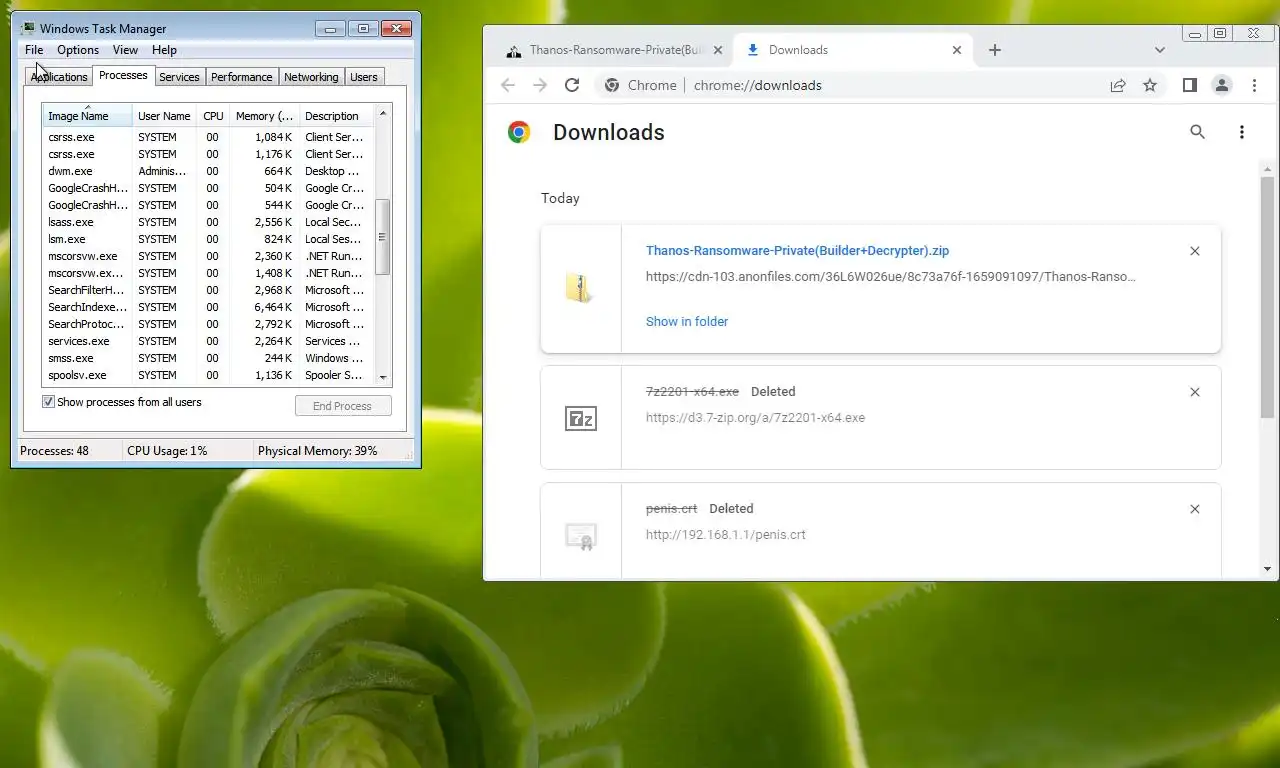Select GoogleCrashH... process using 504 K
The height and width of the screenshot is (768, 1280).
coord(208,188)
